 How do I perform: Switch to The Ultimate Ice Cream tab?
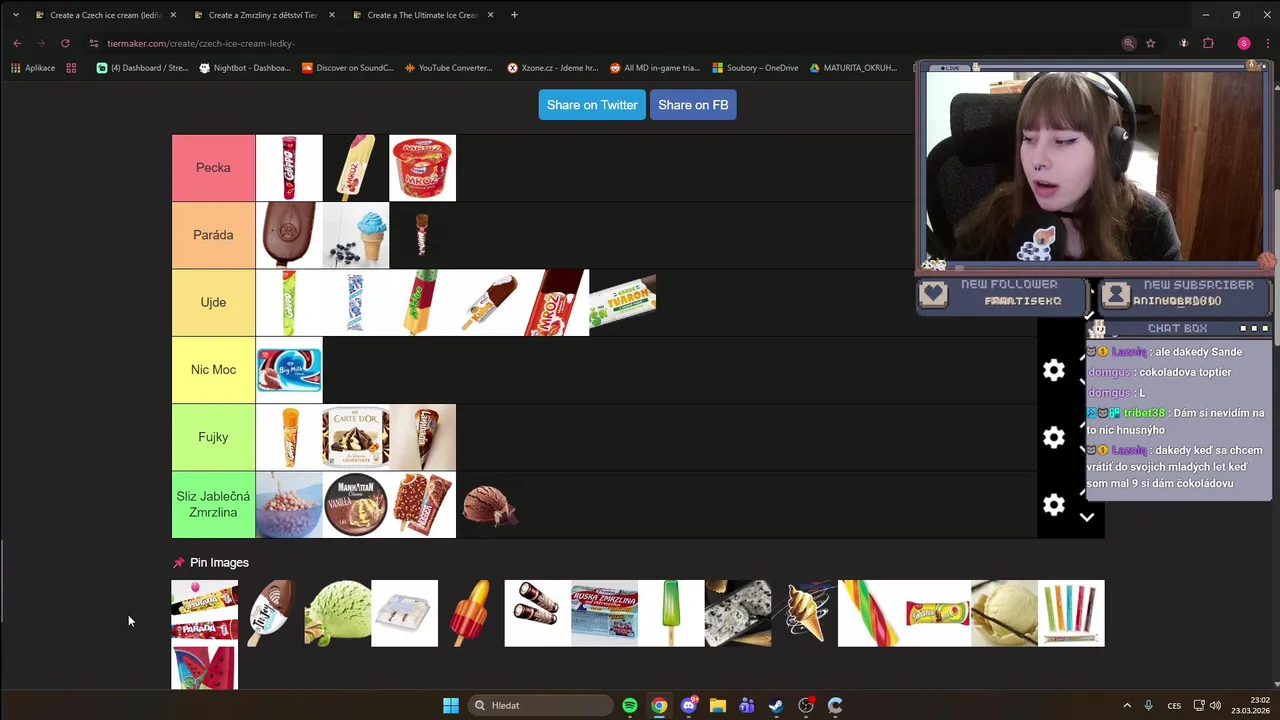[421, 15]
